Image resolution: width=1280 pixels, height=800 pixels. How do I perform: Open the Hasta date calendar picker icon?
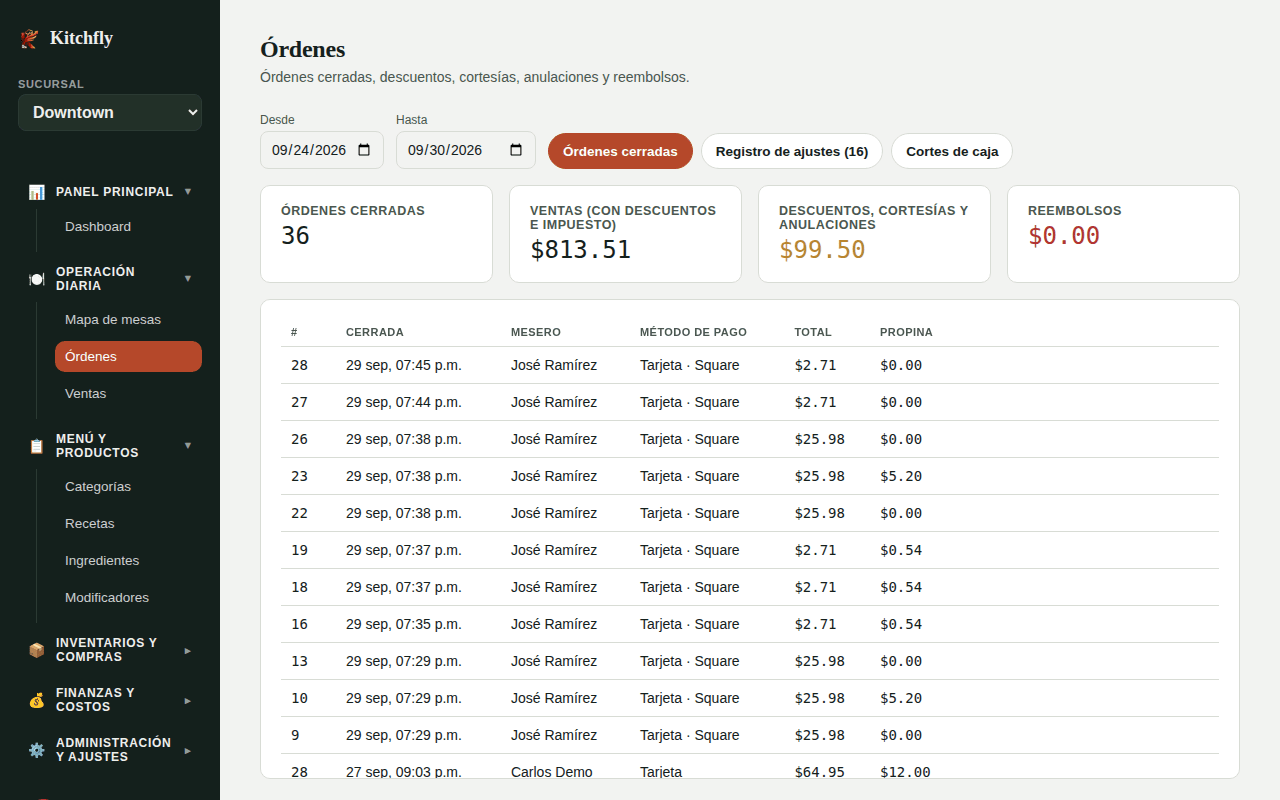click(516, 150)
